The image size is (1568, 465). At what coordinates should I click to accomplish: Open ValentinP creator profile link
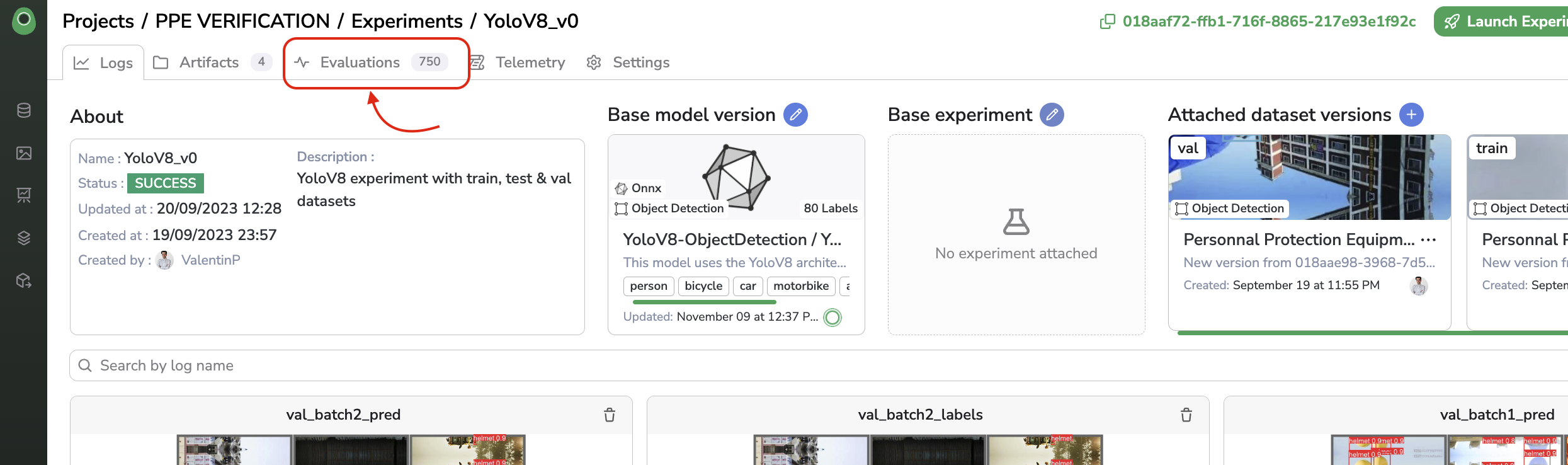210,260
